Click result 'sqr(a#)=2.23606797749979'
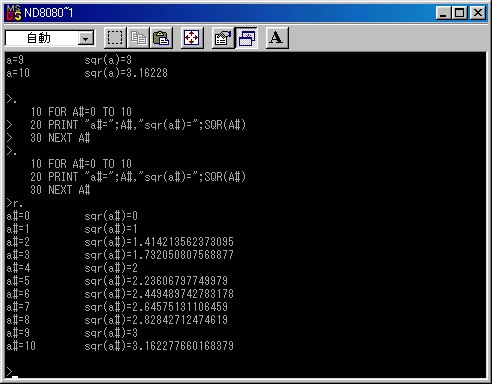492x384 pixels. (156, 281)
